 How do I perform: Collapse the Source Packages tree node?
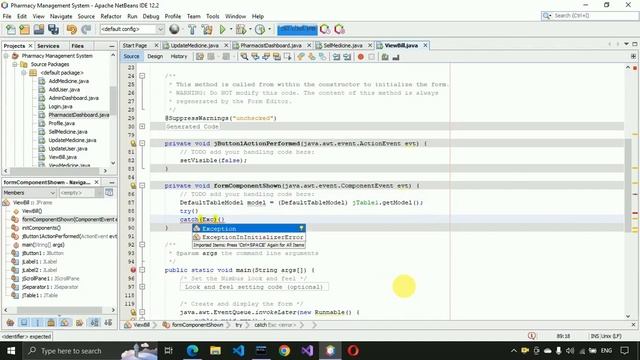click(x=15, y=64)
